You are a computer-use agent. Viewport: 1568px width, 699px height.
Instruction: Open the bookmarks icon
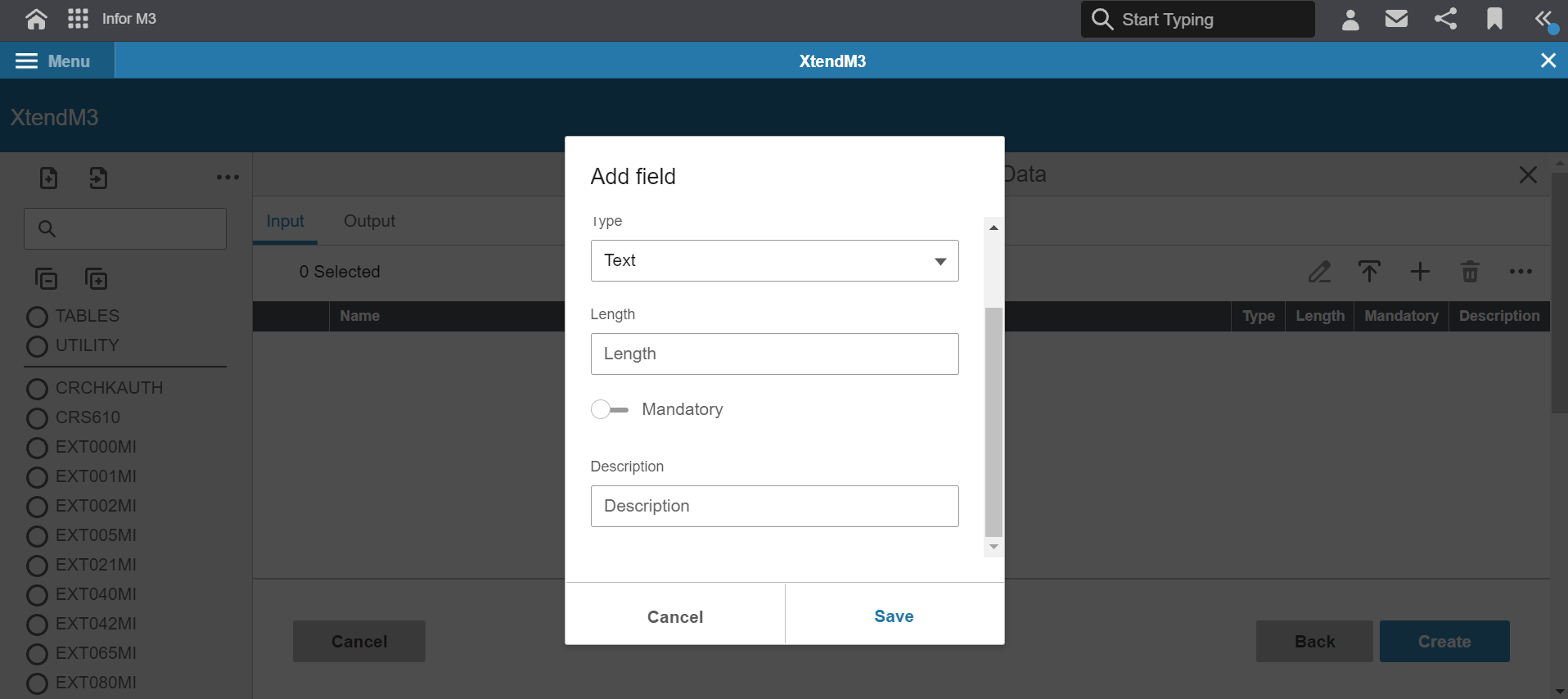click(1494, 19)
